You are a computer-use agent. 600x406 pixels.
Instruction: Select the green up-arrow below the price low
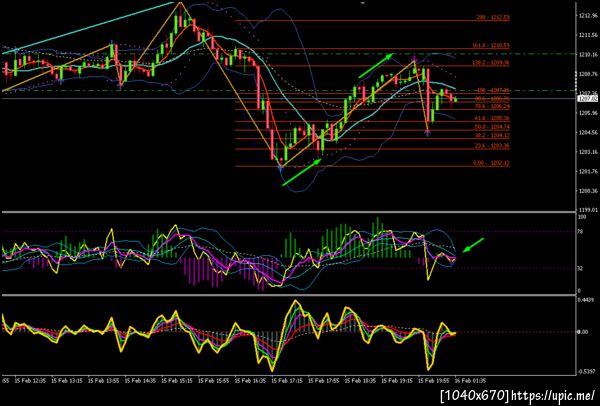click(x=302, y=173)
